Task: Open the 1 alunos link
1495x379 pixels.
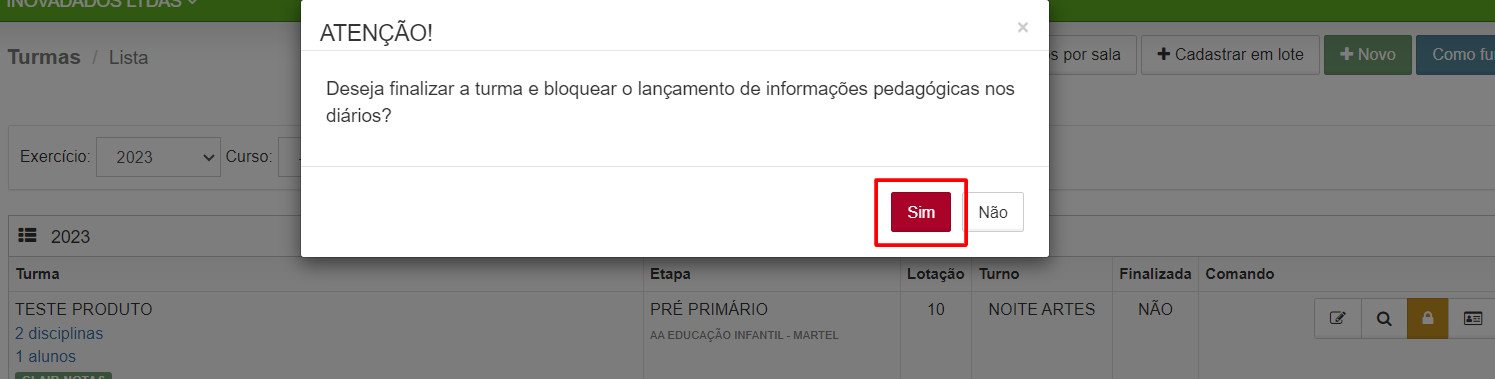Action: point(45,356)
